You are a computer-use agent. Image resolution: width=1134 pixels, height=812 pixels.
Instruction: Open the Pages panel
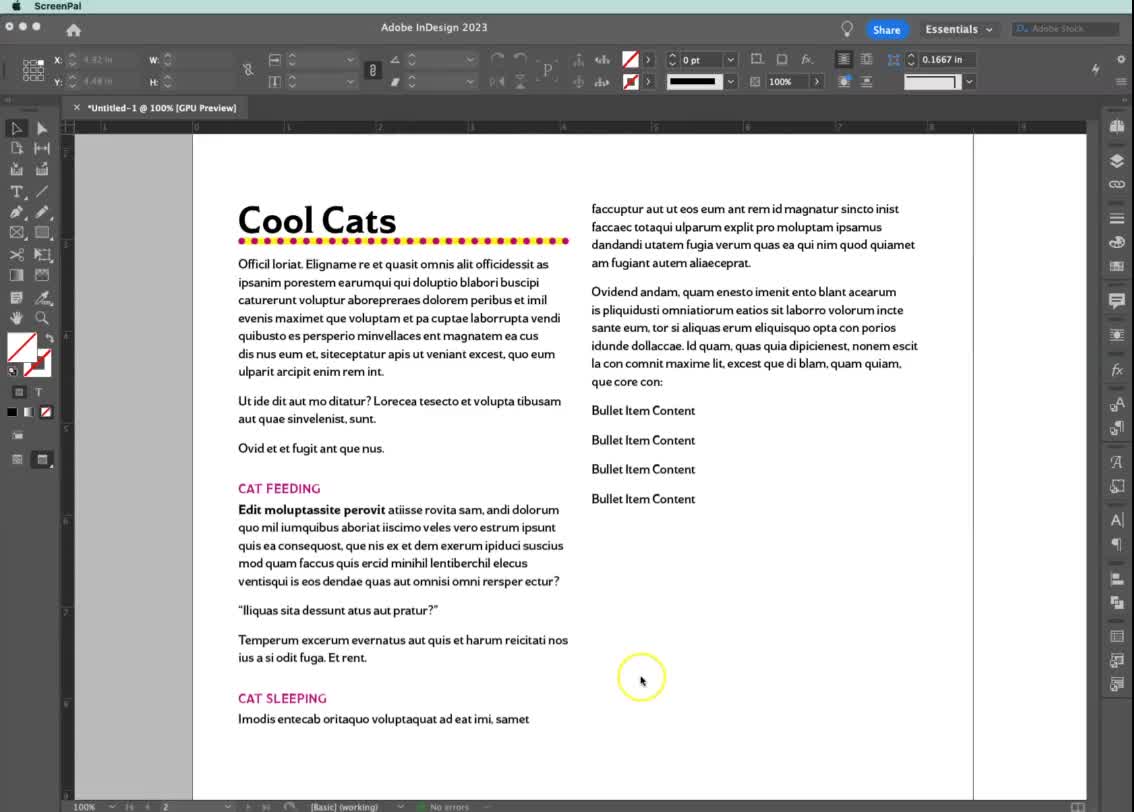tap(1117, 127)
